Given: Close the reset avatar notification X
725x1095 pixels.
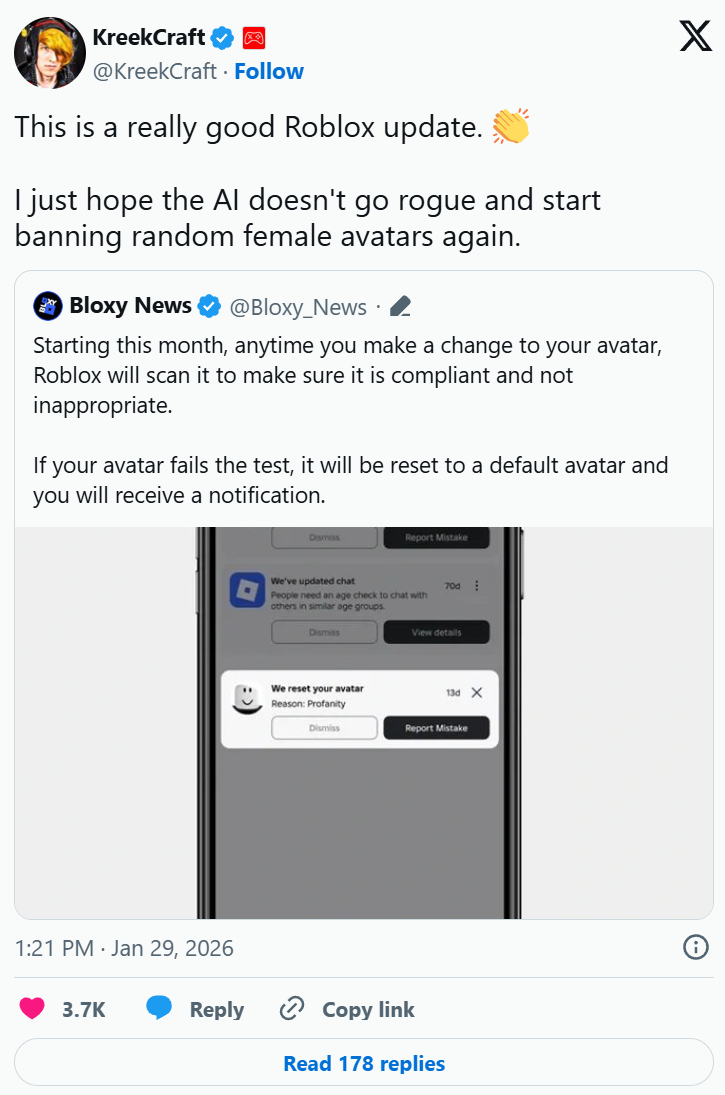Looking at the screenshot, I should tap(477, 692).
